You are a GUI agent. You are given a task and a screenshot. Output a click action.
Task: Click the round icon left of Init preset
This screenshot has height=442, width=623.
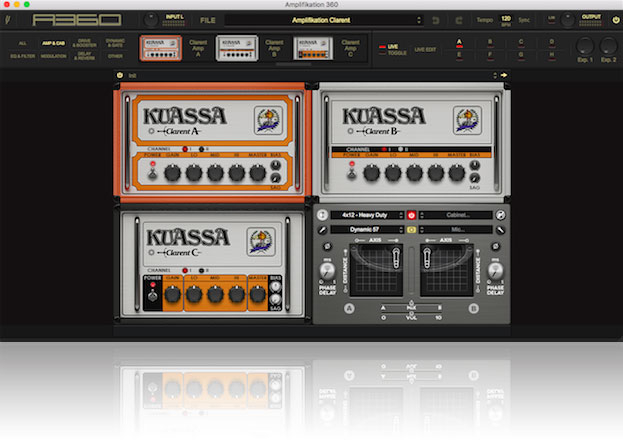(x=120, y=75)
